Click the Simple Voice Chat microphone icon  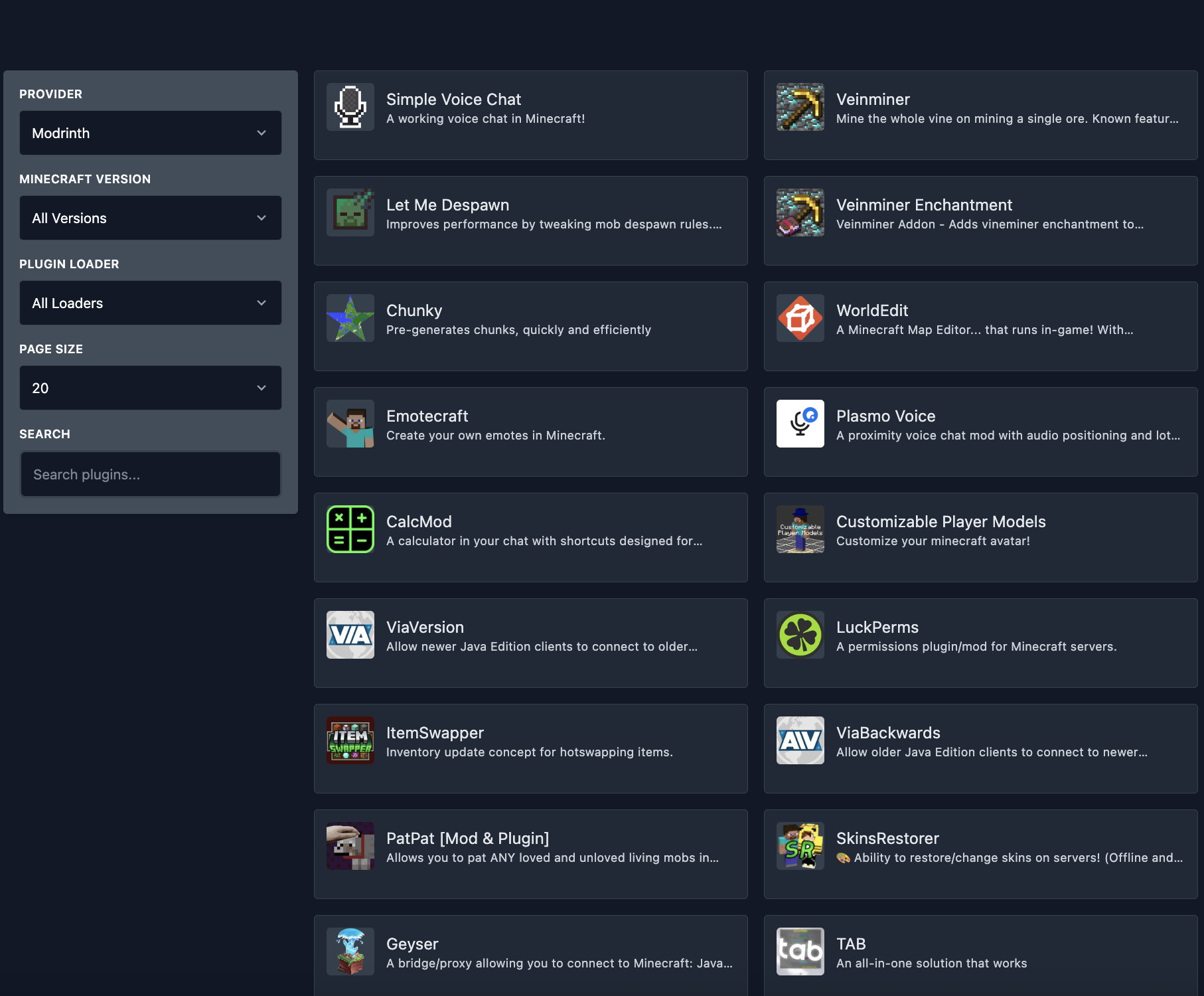350,106
